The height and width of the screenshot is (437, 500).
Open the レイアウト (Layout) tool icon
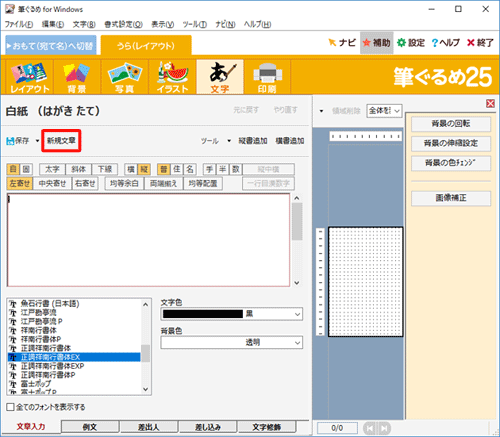pyautogui.click(x=29, y=77)
